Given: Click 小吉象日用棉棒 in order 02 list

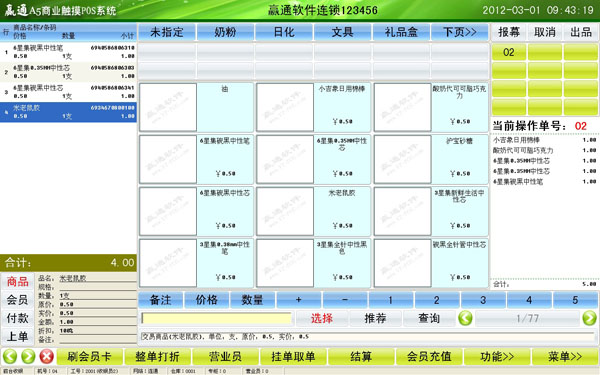Looking at the screenshot, I should click(545, 140).
